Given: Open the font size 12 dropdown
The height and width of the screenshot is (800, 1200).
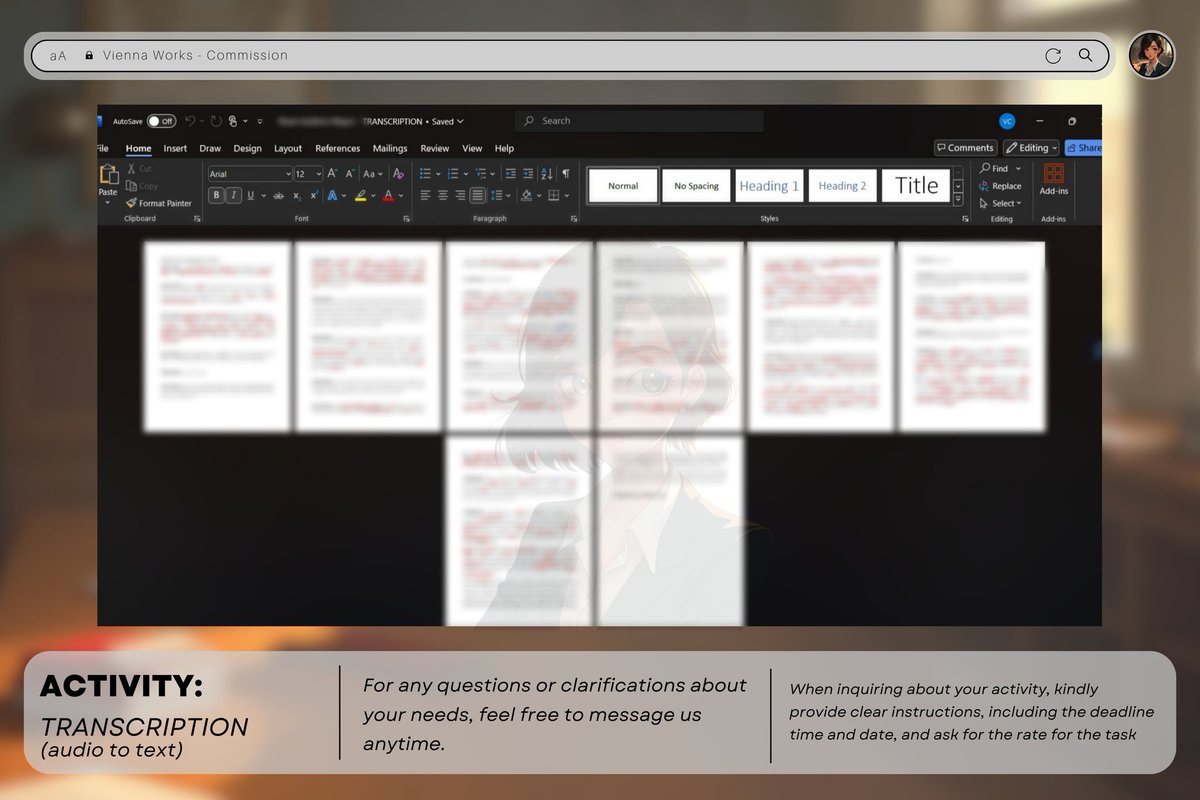Looking at the screenshot, I should click(x=318, y=174).
